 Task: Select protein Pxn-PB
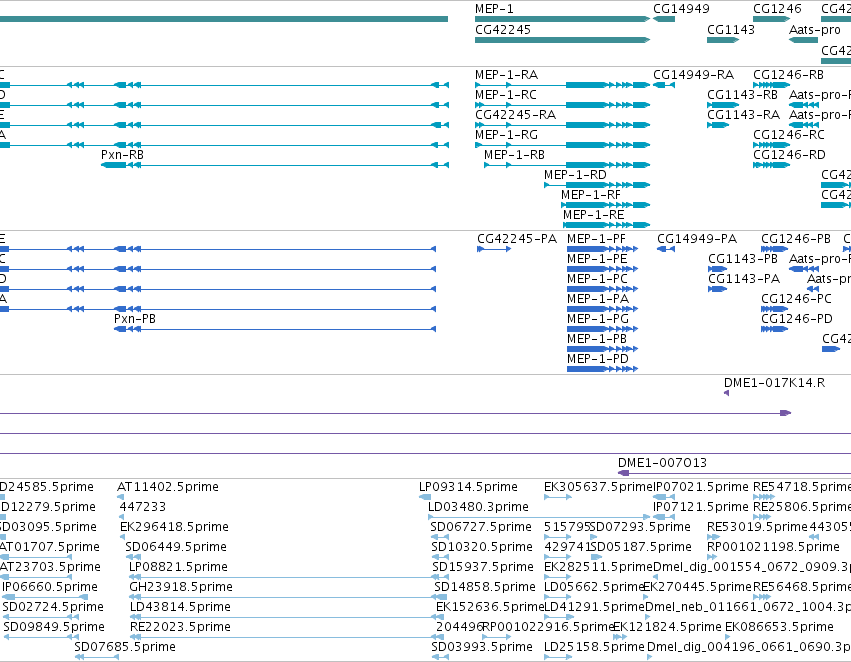tap(275, 329)
